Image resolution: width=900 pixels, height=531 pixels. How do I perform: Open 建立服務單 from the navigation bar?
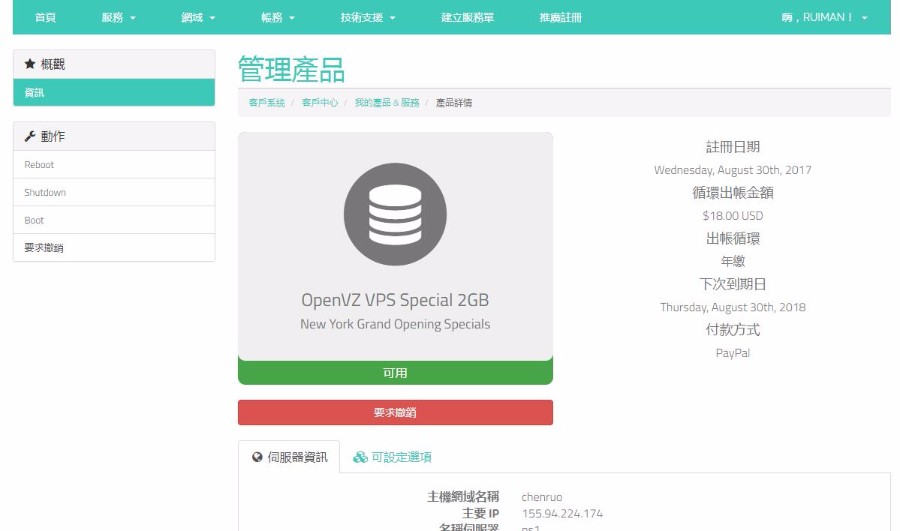tap(467, 17)
